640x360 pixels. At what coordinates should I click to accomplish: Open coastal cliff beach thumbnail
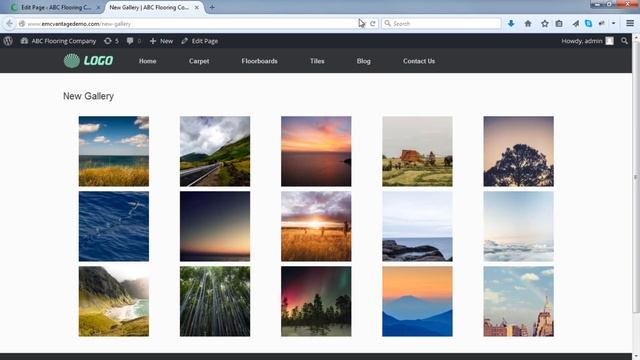[114, 302]
